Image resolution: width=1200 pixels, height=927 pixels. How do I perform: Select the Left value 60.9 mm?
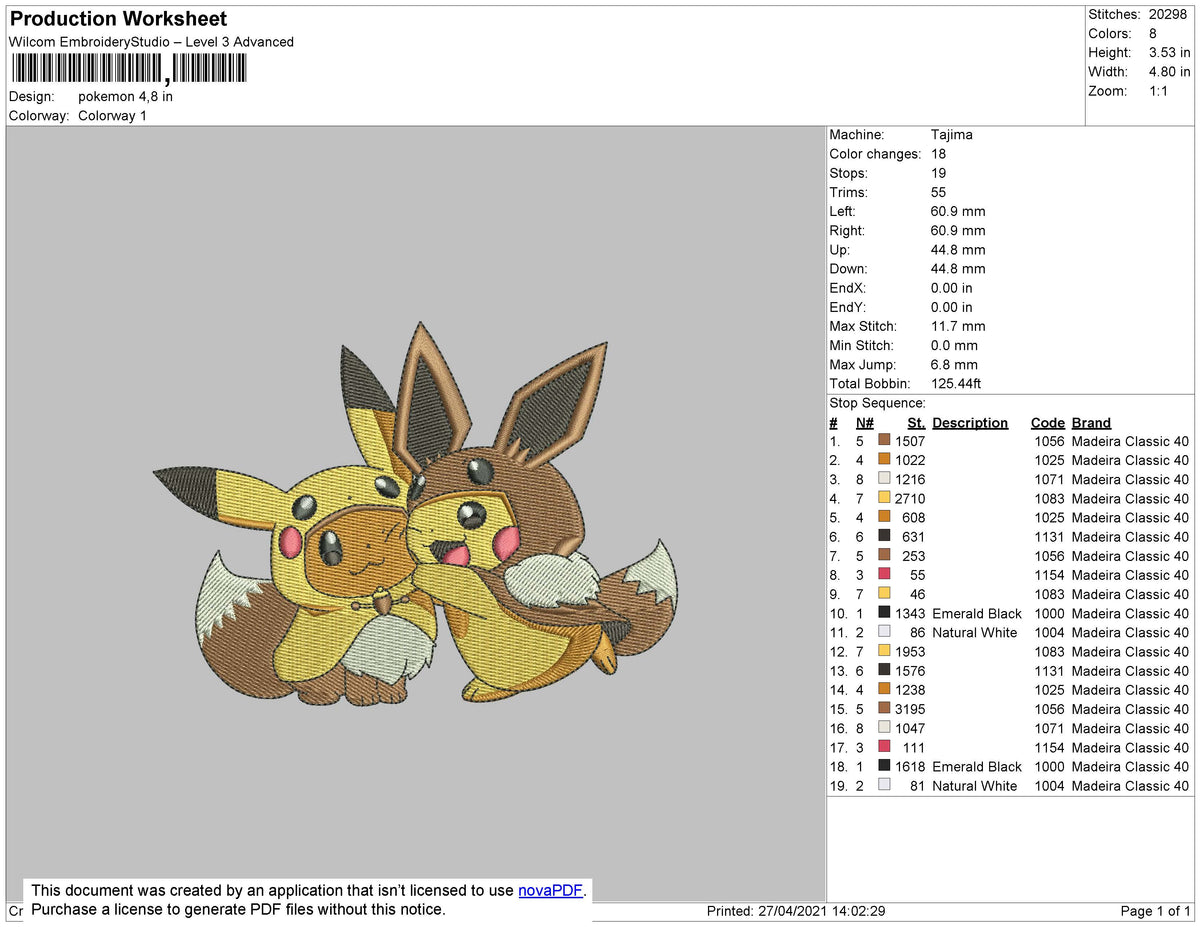tap(957, 211)
